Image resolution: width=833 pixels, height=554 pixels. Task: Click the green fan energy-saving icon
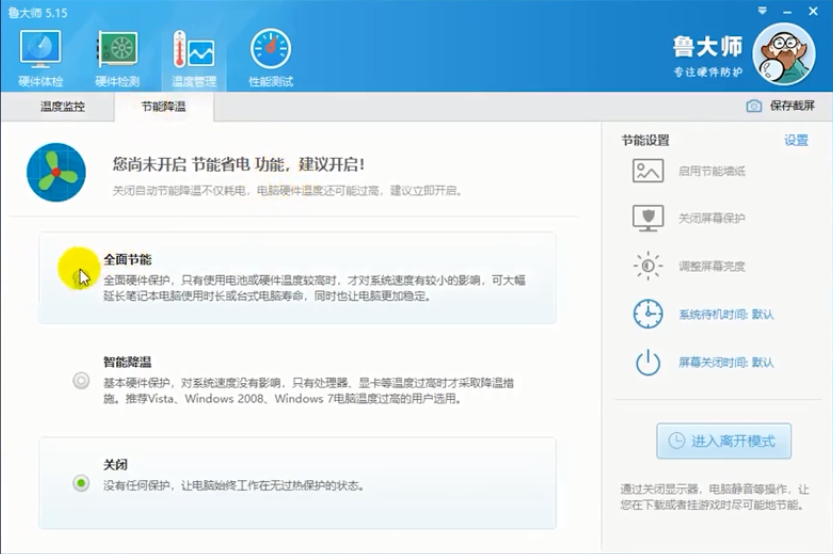pos(56,171)
